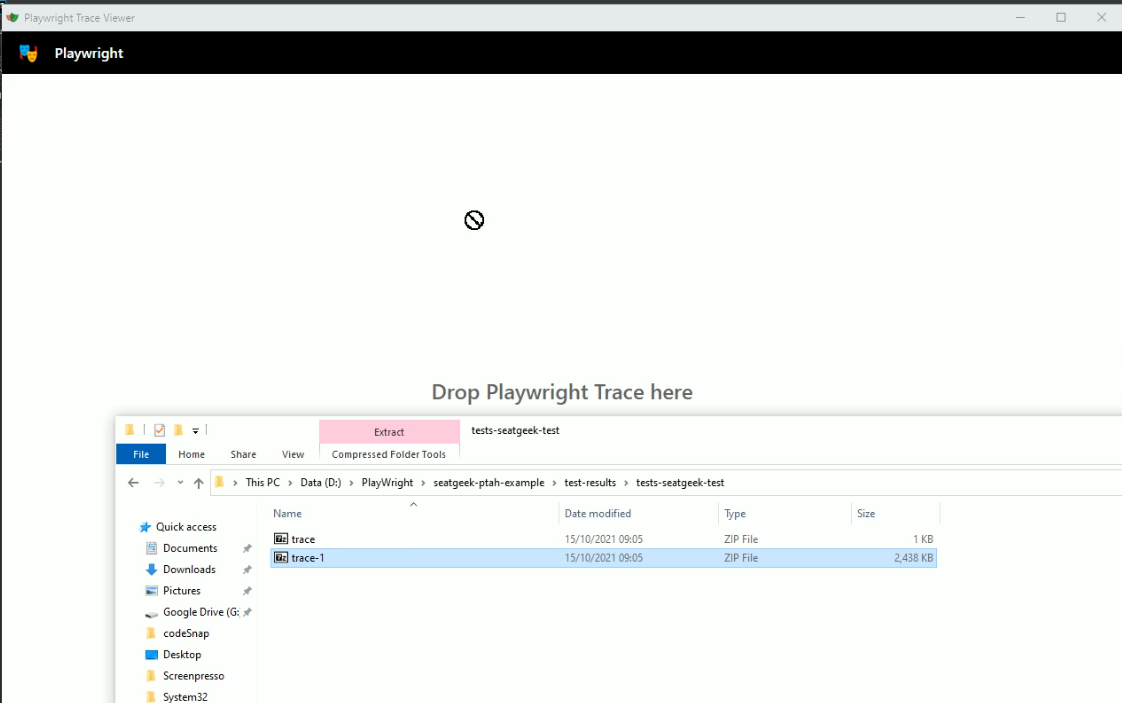Switch to the View tab
Viewport: 1122px width, 703px height.
292,453
